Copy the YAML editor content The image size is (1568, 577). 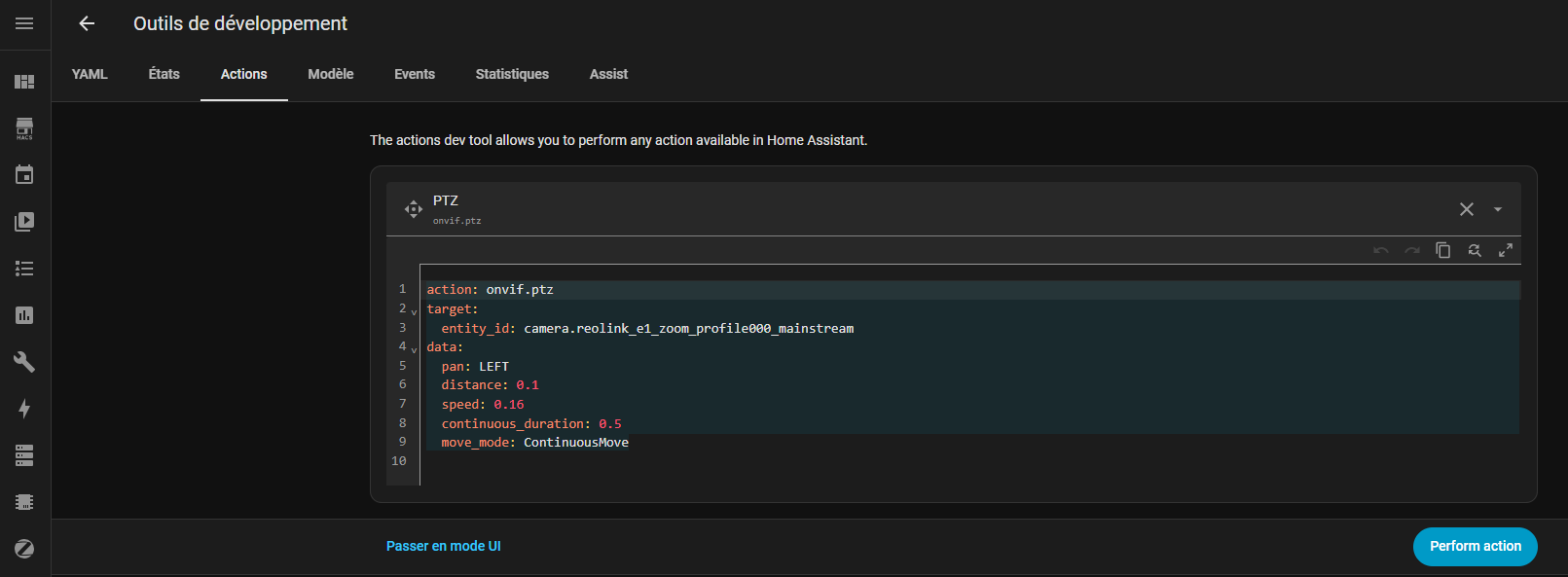pos(1442,250)
